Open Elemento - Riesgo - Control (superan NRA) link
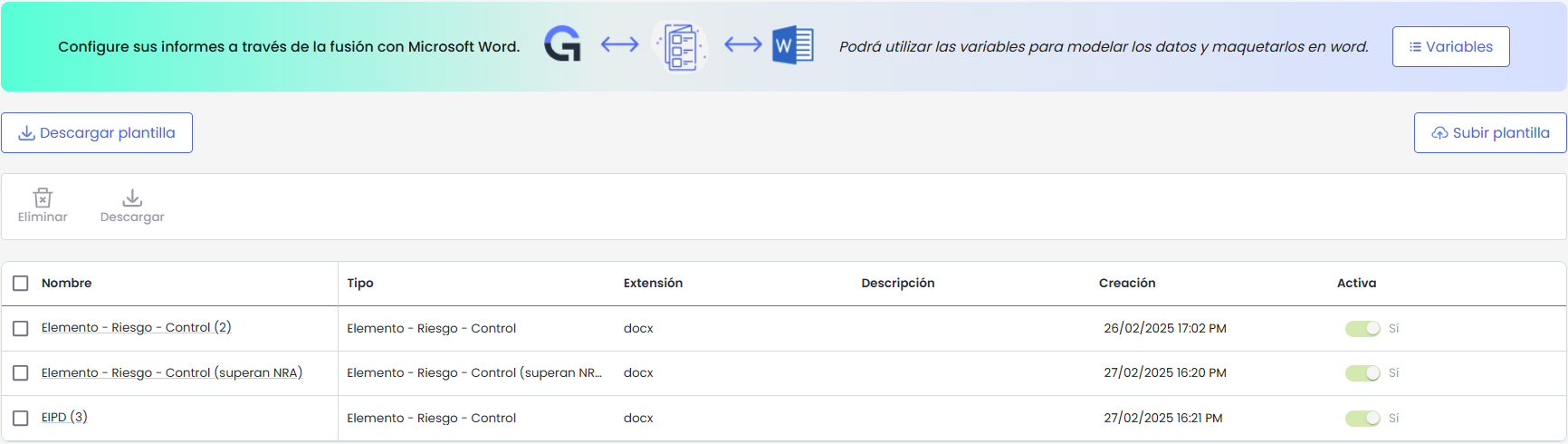This screenshot has height=444, width=1568. tap(172, 372)
